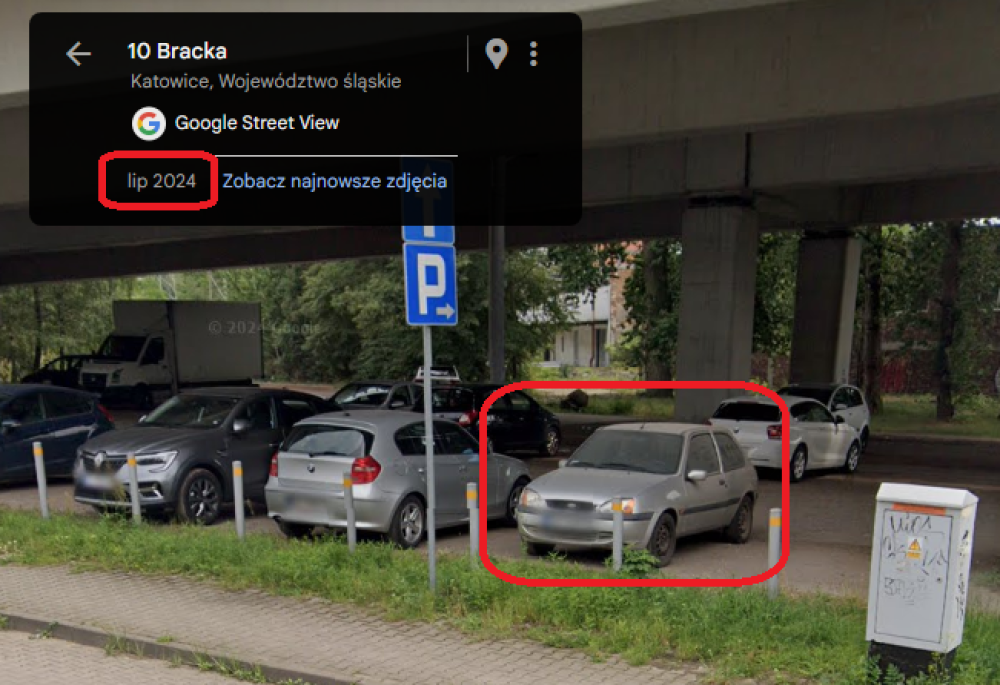Click the blue parking P sign
Screen dimensions: 1000x685
(430, 284)
